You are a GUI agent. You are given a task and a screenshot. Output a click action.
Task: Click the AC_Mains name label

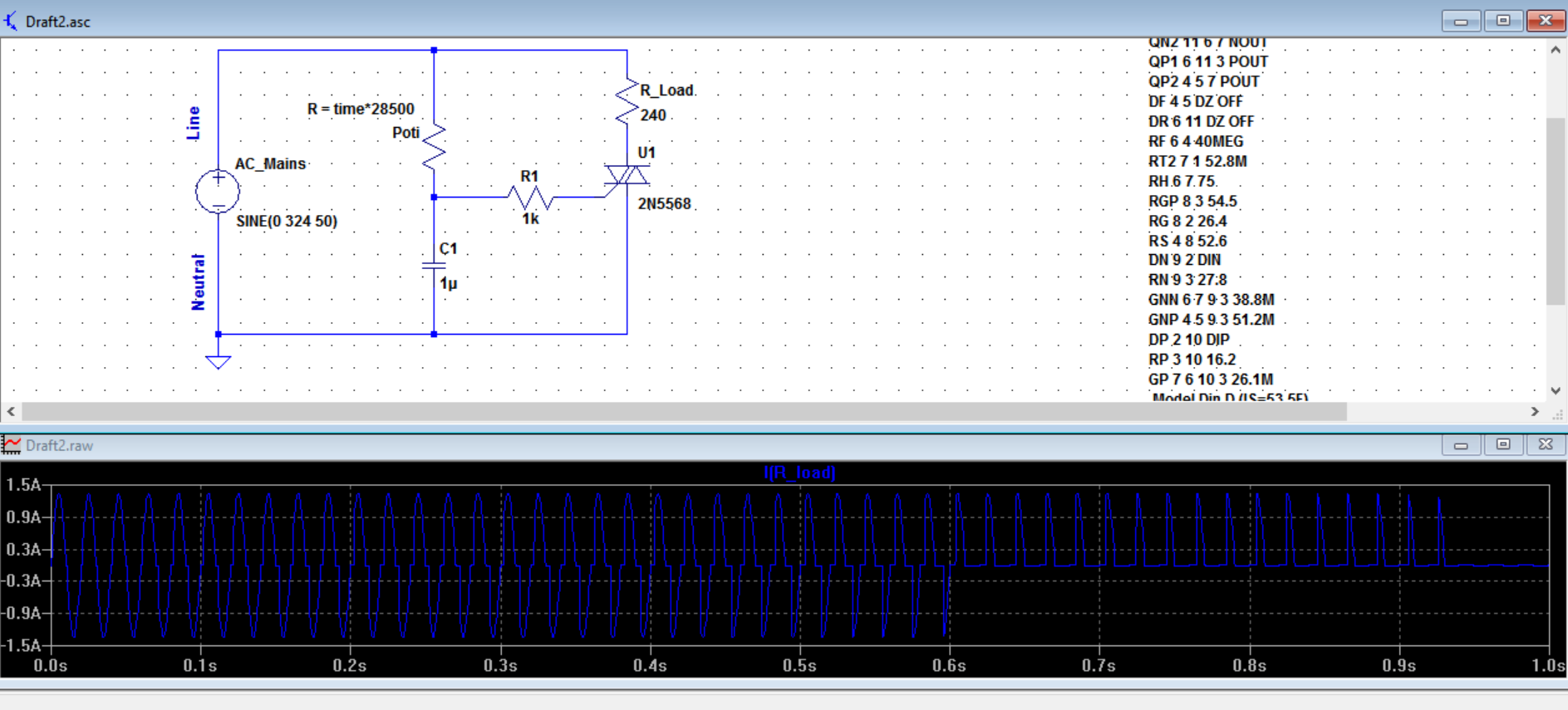[270, 164]
